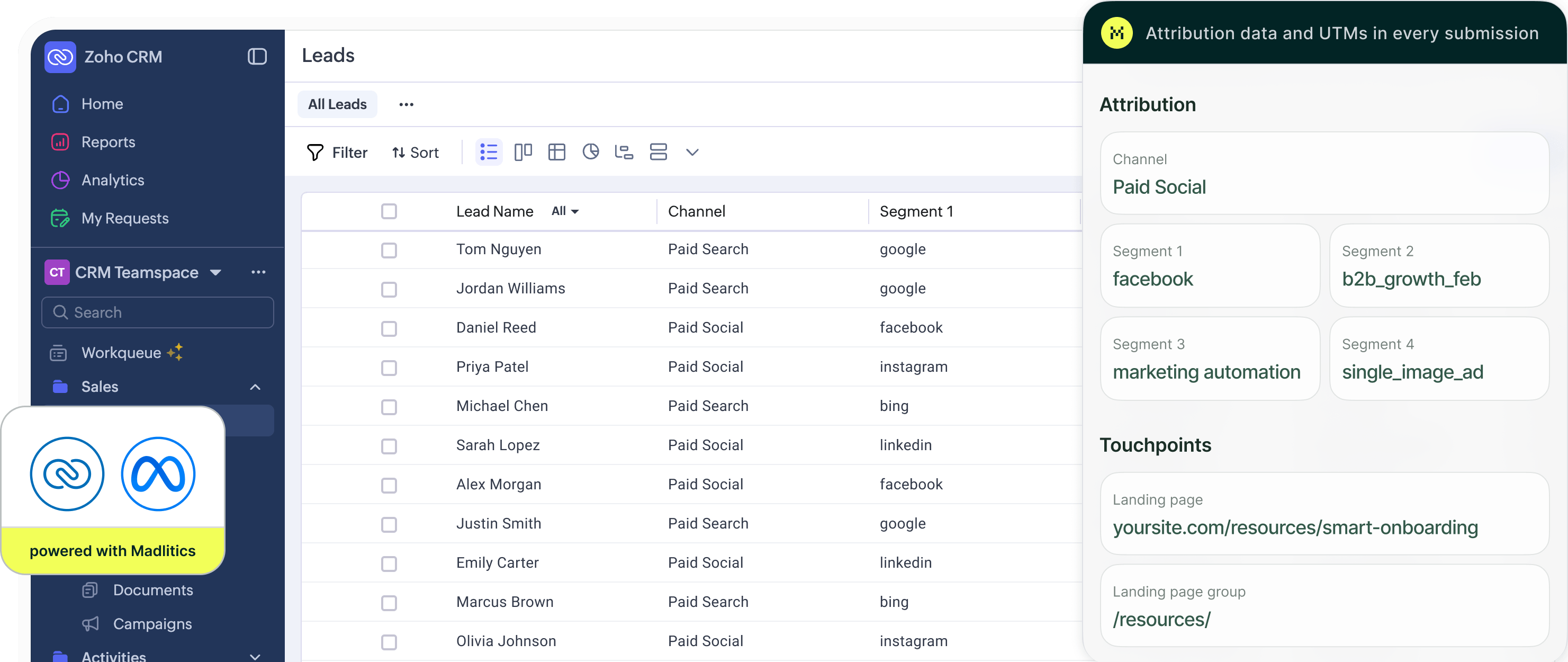This screenshot has width=1568, height=662.
Task: Select the All Leads tab
Action: (337, 104)
